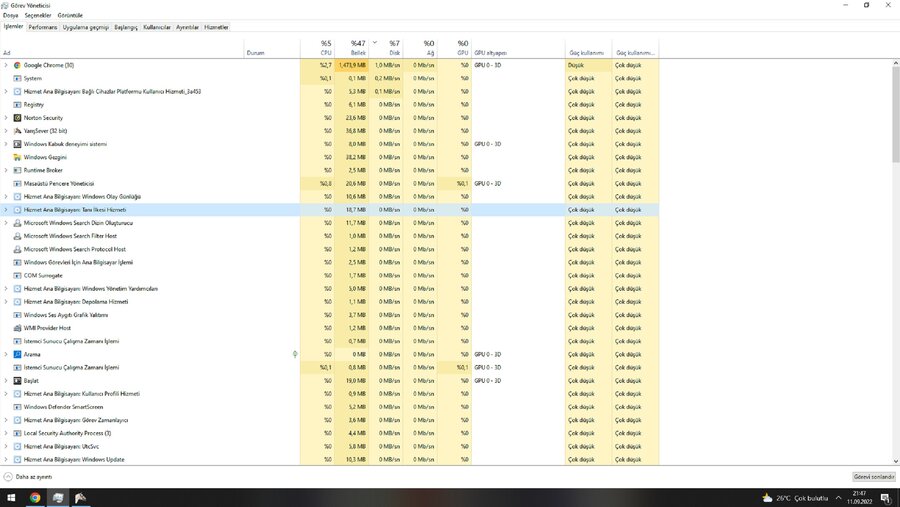Click the COM Surrogate process icon

(x=17, y=276)
